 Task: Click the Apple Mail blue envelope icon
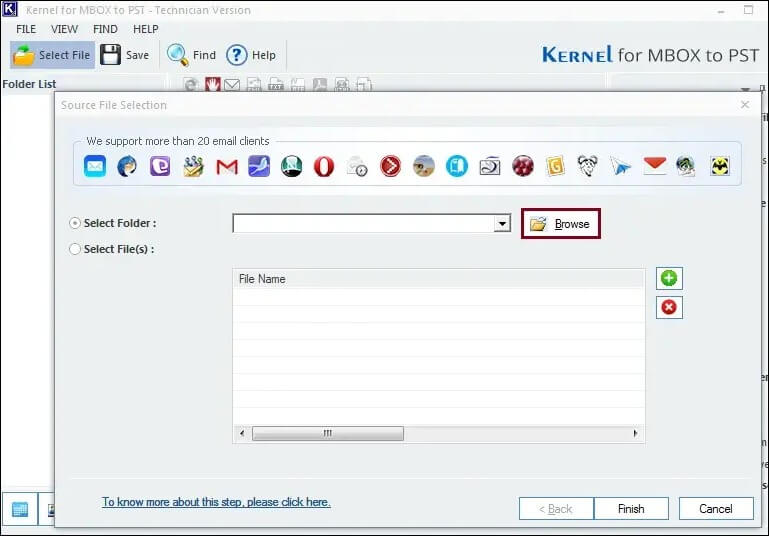point(95,166)
